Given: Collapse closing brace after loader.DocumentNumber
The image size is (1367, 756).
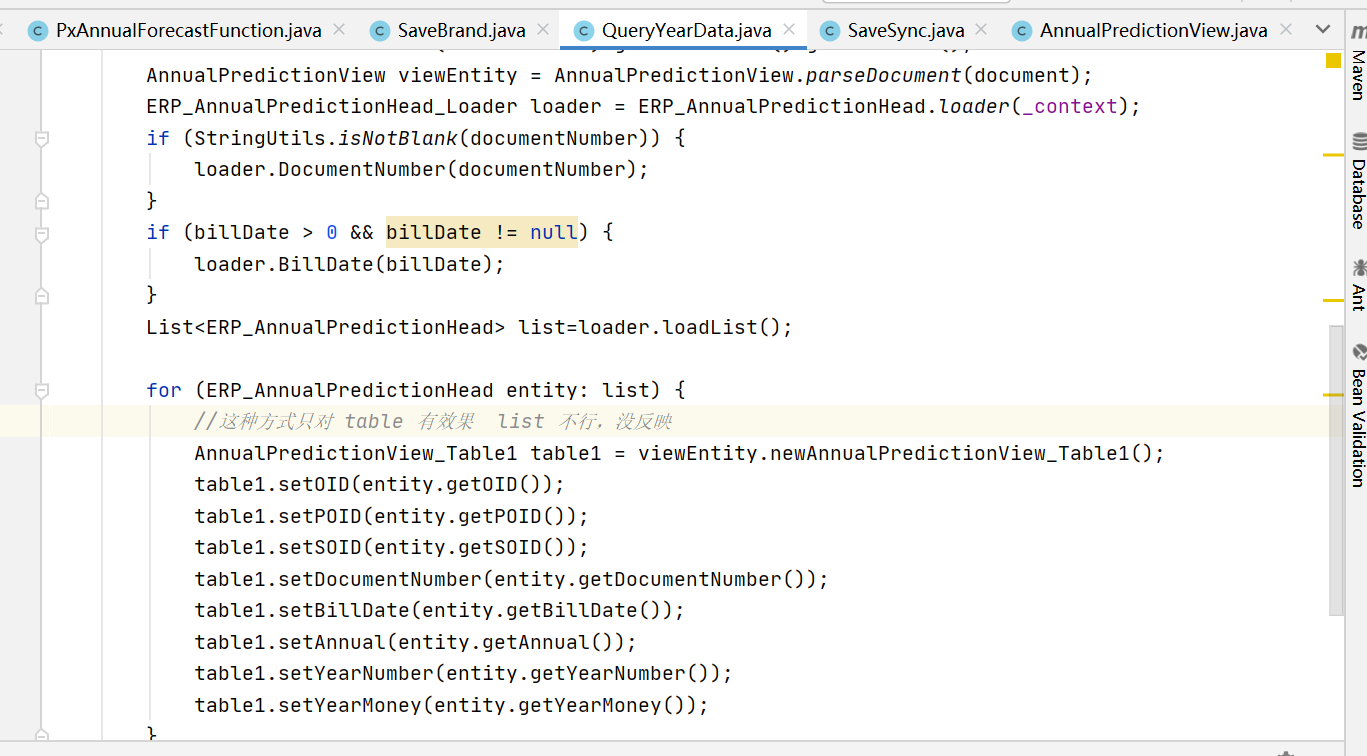Looking at the screenshot, I should (42, 201).
